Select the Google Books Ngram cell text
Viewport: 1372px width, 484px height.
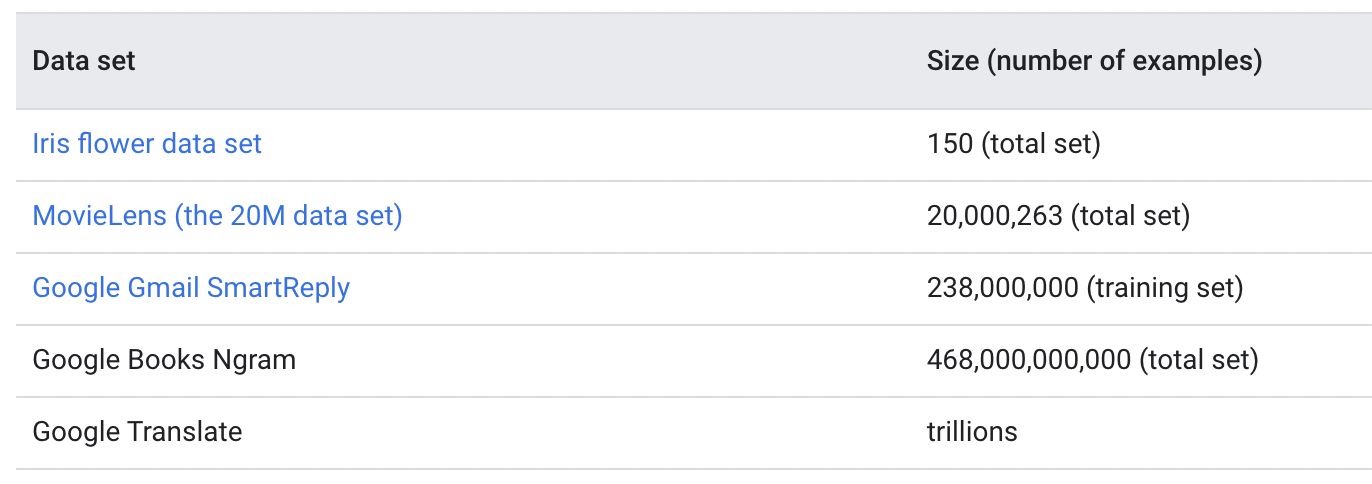click(164, 360)
